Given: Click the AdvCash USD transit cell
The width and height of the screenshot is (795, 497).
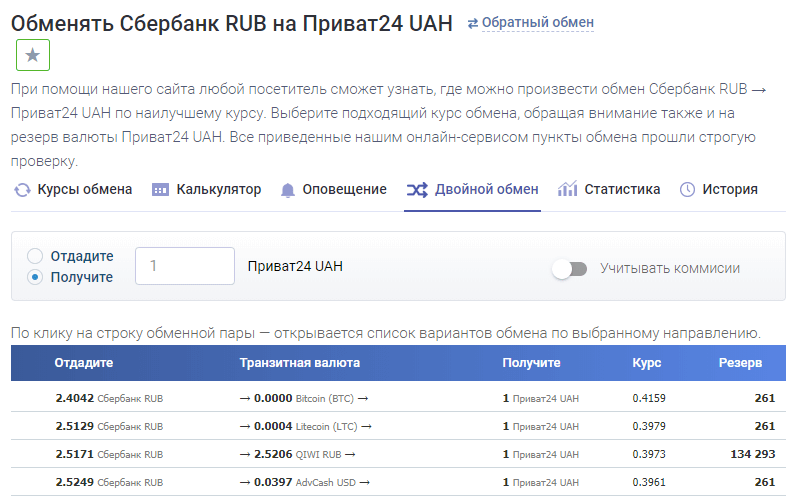Looking at the screenshot, I should [305, 482].
